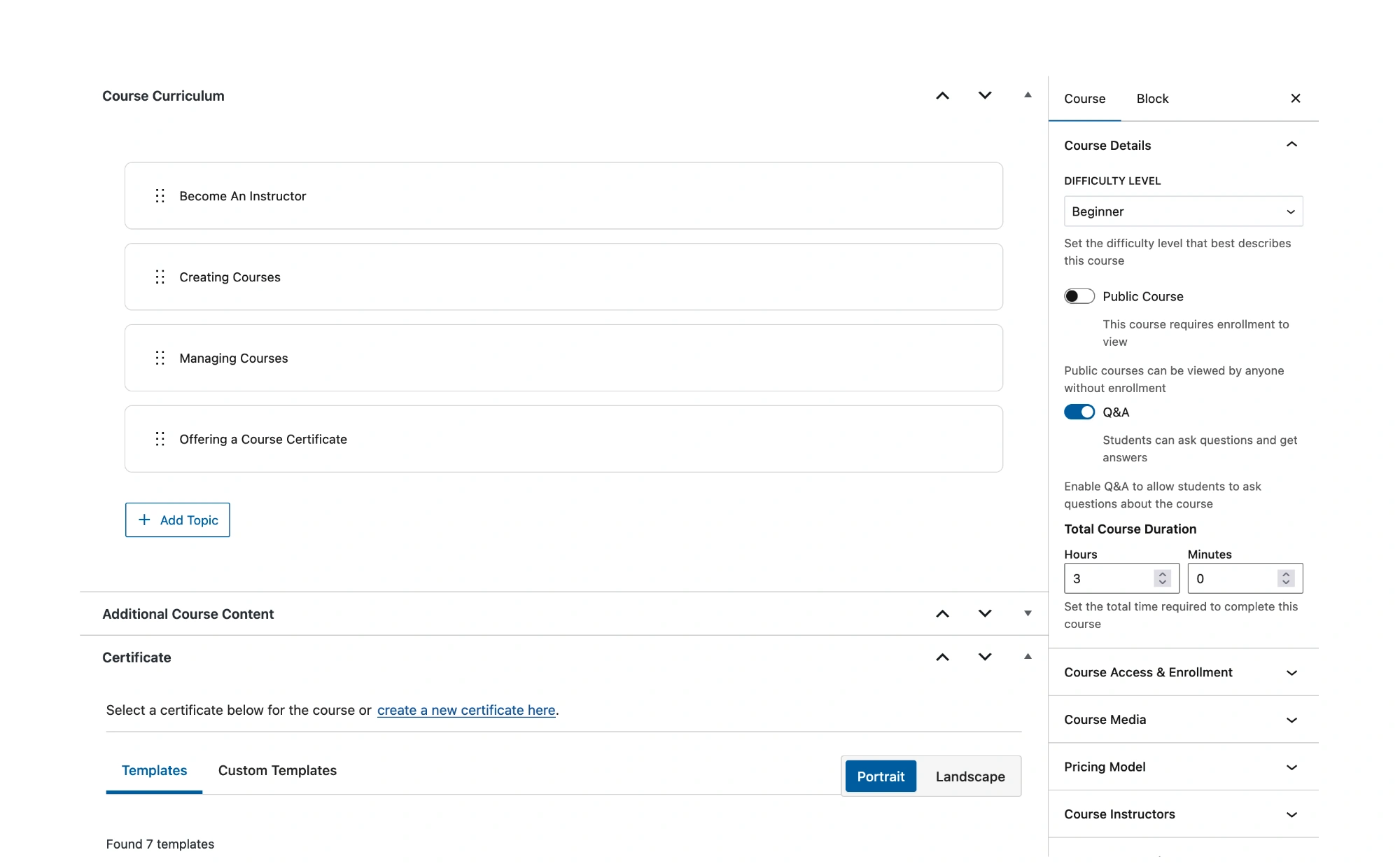Open the Custom Templates tab
Screen dimensions: 1400x864
[277, 770]
